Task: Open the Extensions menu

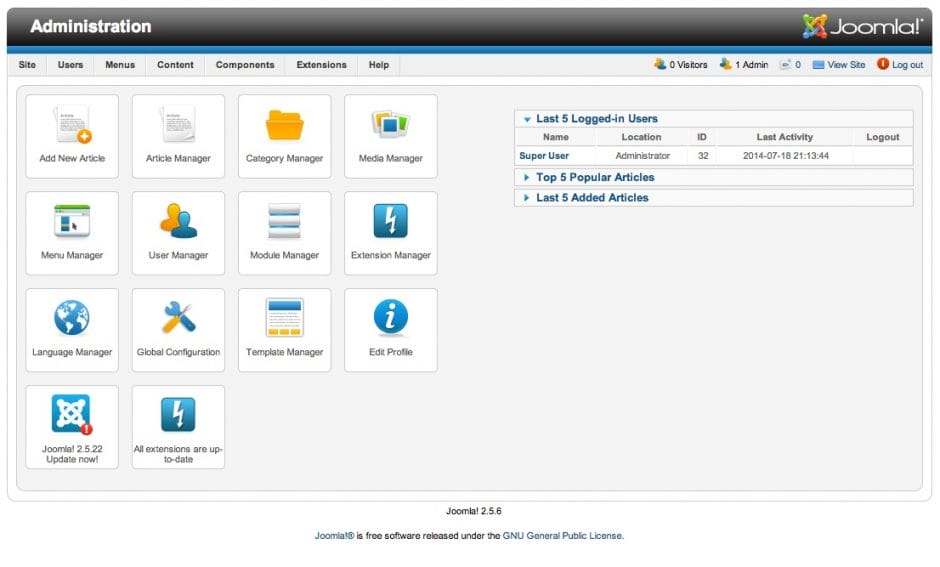Action: tap(321, 65)
